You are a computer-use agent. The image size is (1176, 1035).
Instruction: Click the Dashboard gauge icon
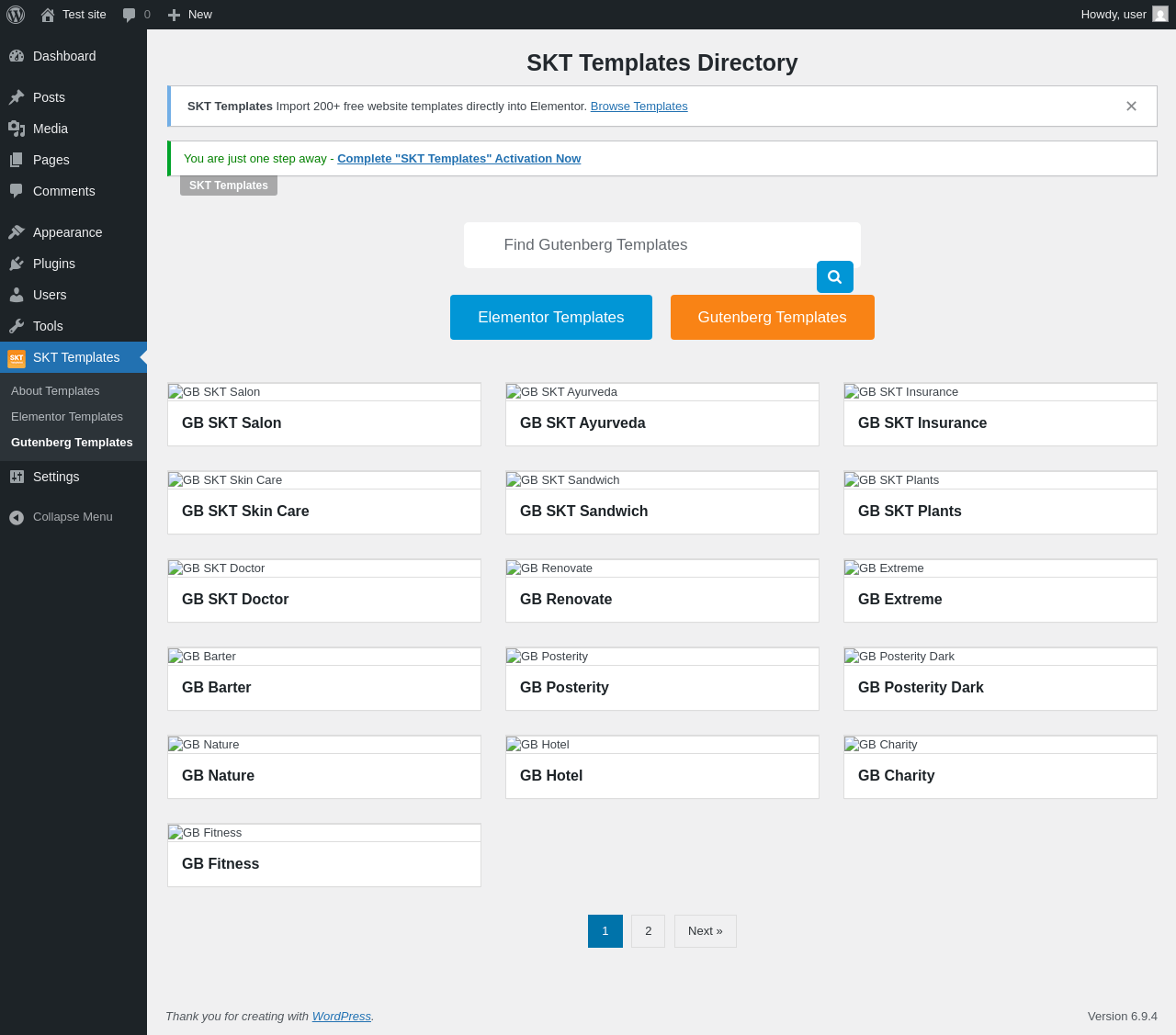[x=17, y=56]
